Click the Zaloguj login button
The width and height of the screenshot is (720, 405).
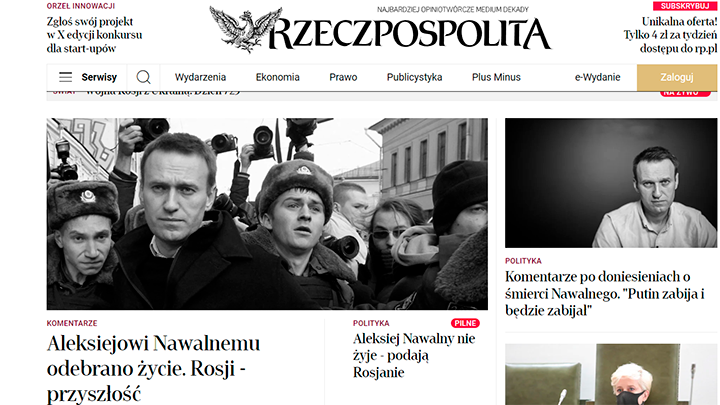[x=677, y=78]
